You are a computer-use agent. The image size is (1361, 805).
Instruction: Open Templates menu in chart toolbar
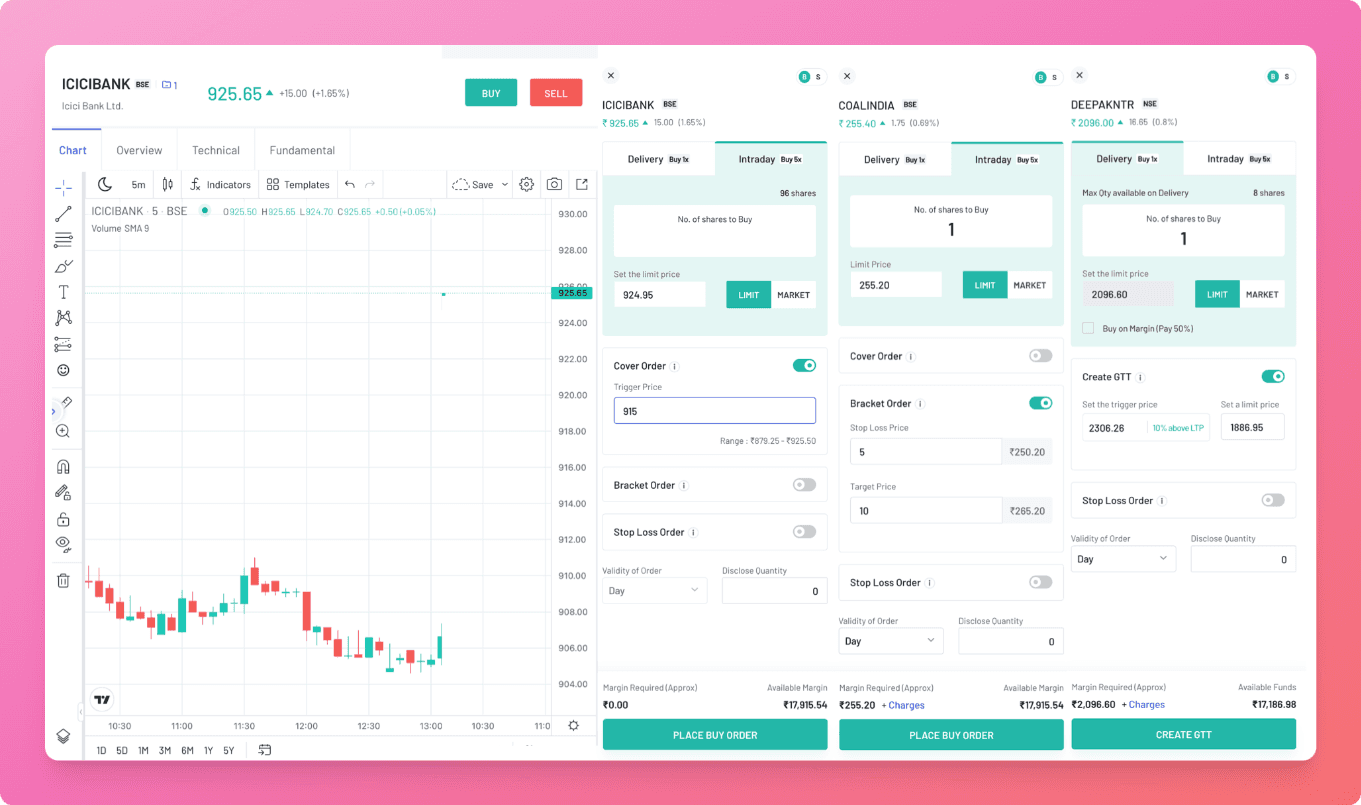click(x=298, y=185)
